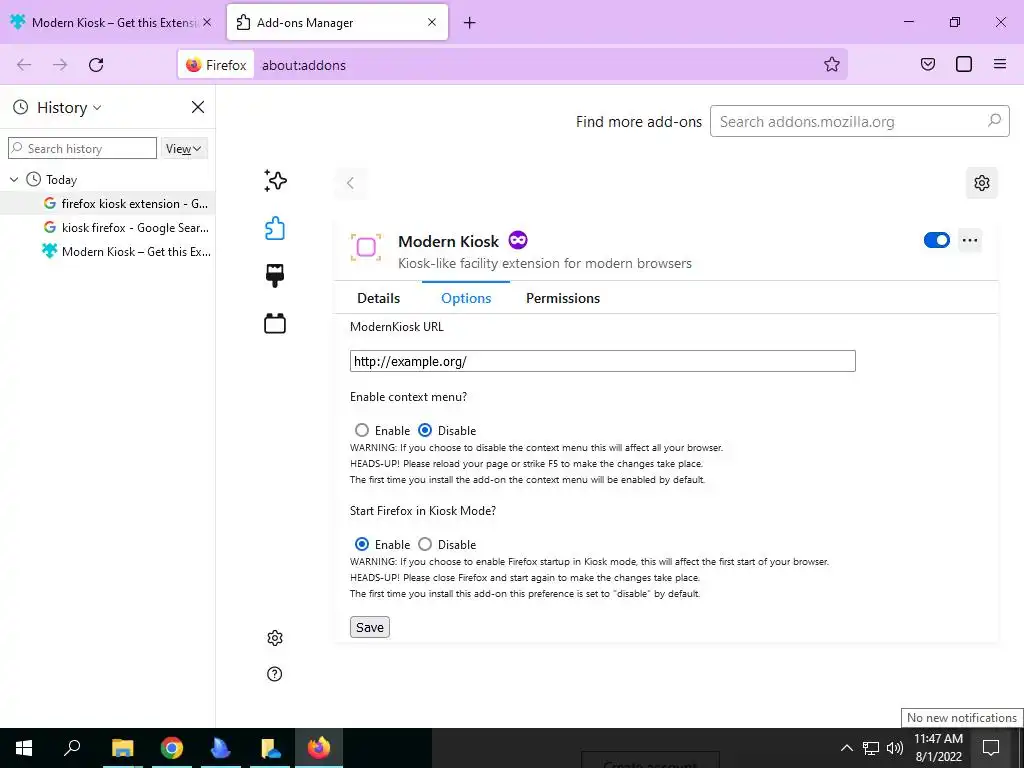Open the add-ons tools gear menu
This screenshot has height=768, width=1024.
982,183
